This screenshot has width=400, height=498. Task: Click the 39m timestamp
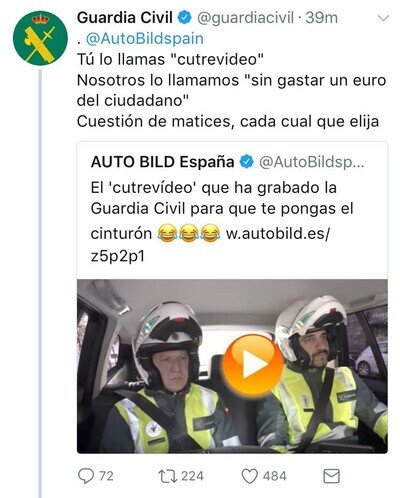(321, 18)
